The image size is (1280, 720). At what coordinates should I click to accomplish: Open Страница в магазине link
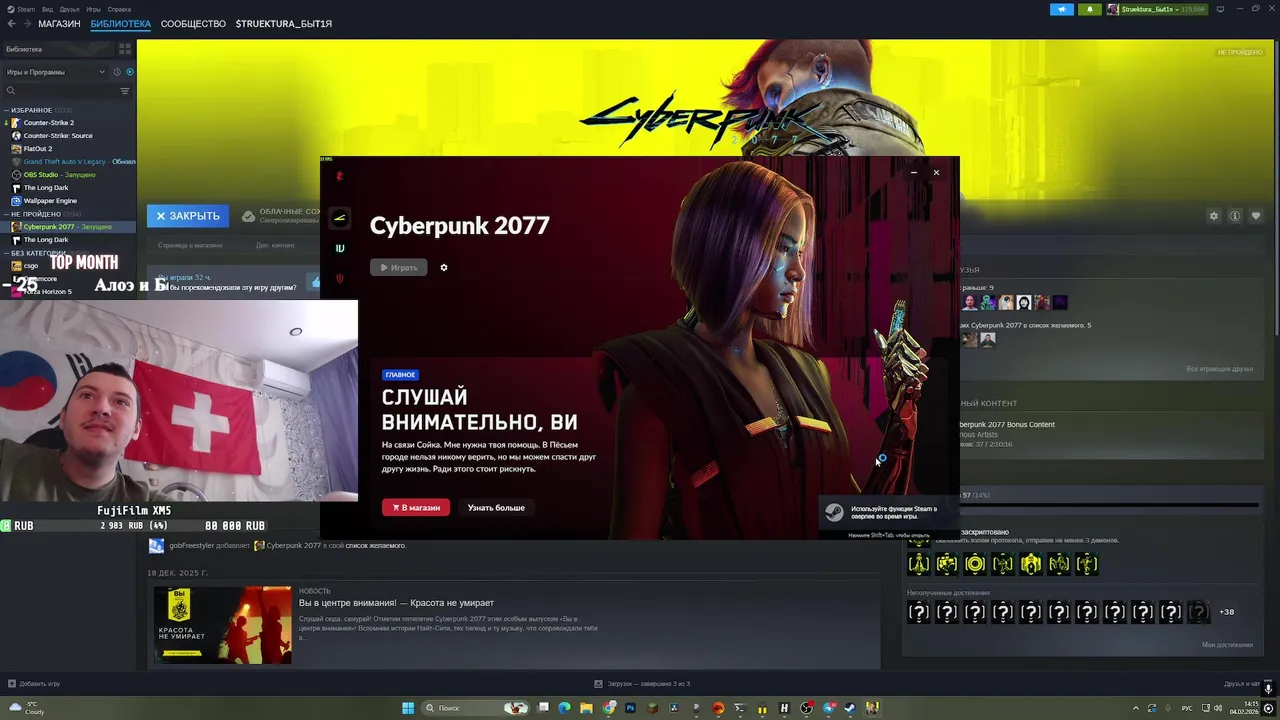coord(190,245)
